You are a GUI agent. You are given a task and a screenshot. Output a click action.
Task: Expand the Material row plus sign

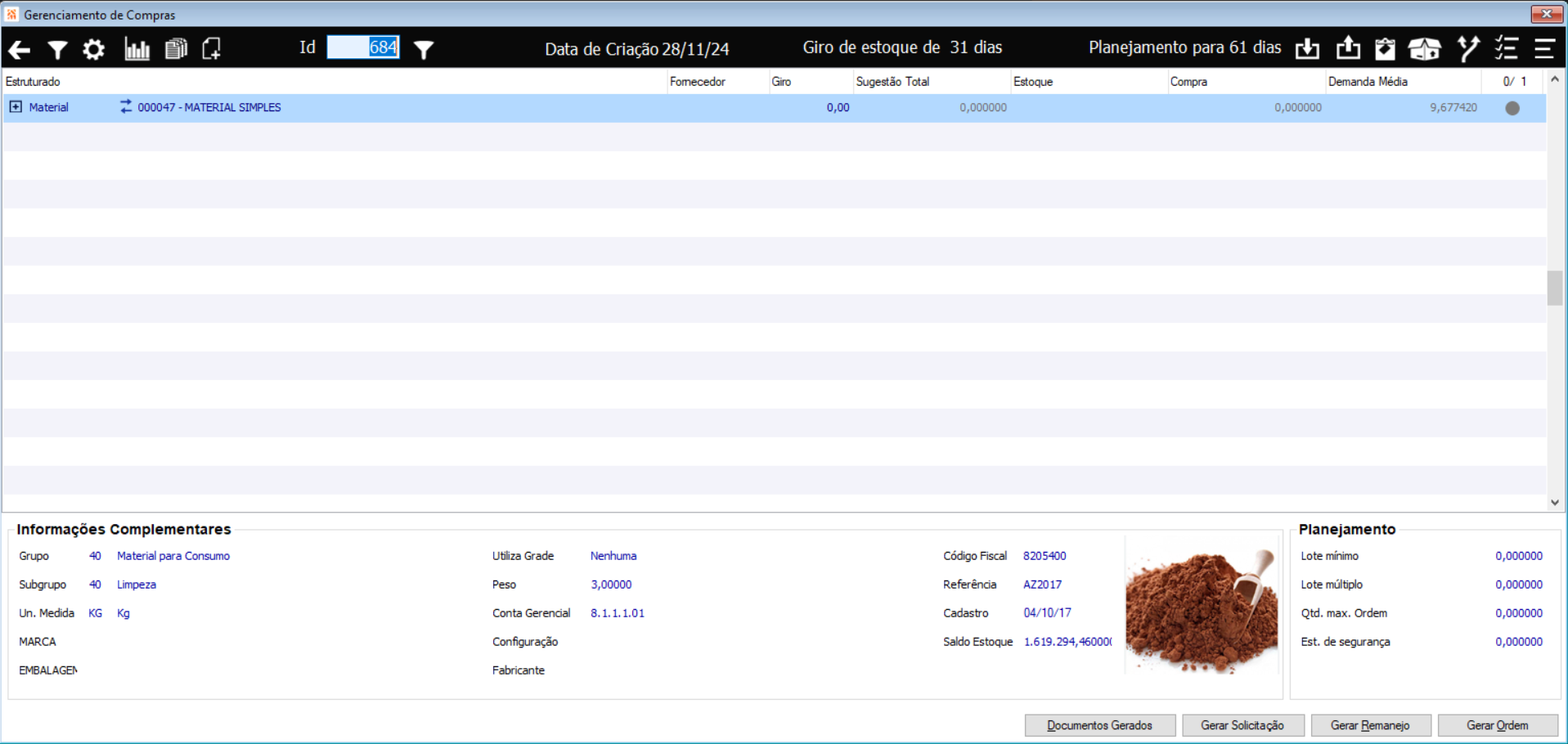[x=16, y=107]
